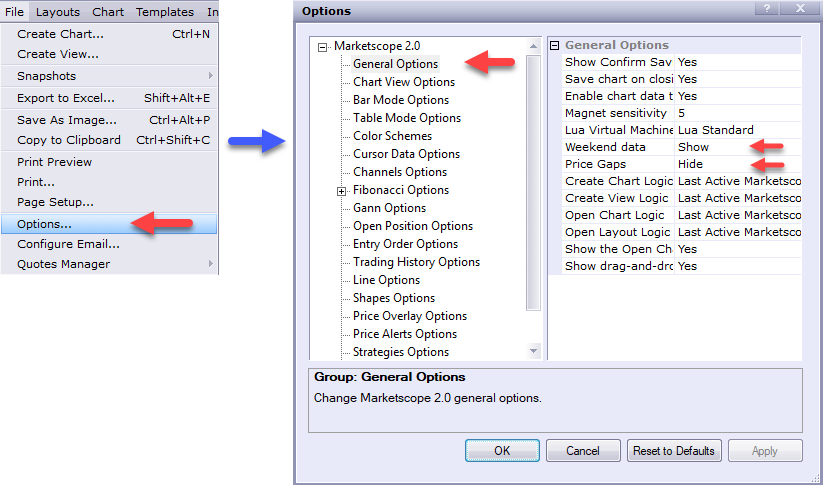
Task: Expand the Quotes Manager submenu
Action: (x=109, y=264)
